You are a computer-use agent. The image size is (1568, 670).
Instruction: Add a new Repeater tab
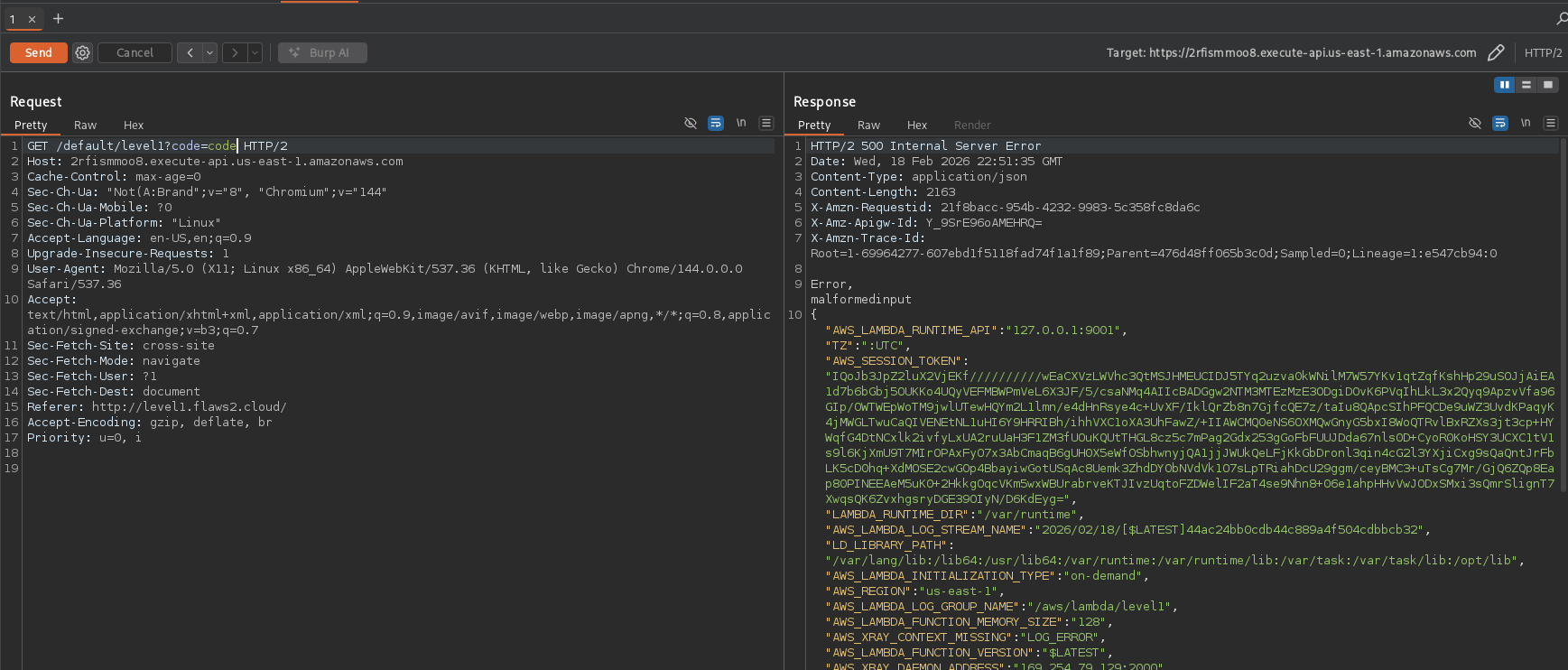coord(58,19)
